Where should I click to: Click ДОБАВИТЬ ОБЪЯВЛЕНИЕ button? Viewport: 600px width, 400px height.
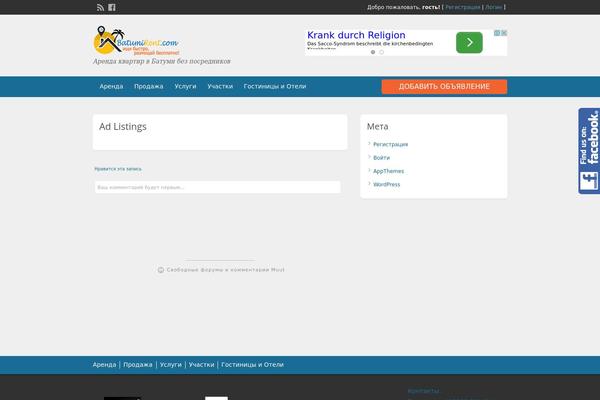tap(444, 87)
